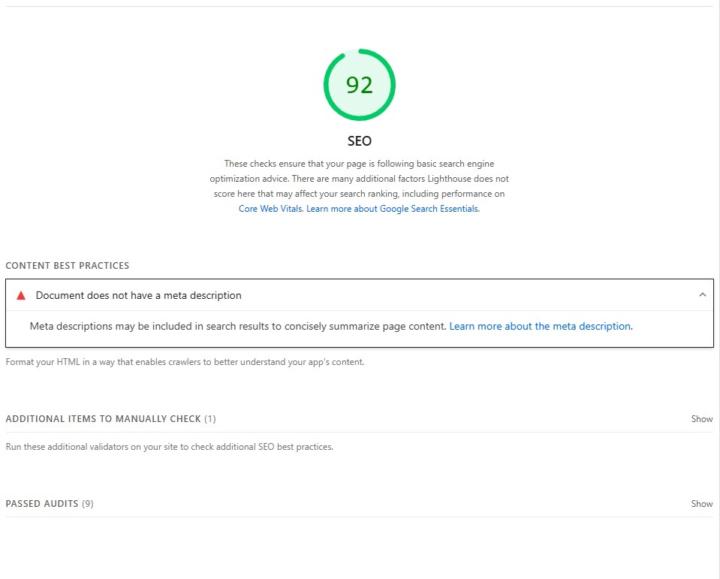
Task: Click the Passed Audits heading text
Action: coord(41,504)
